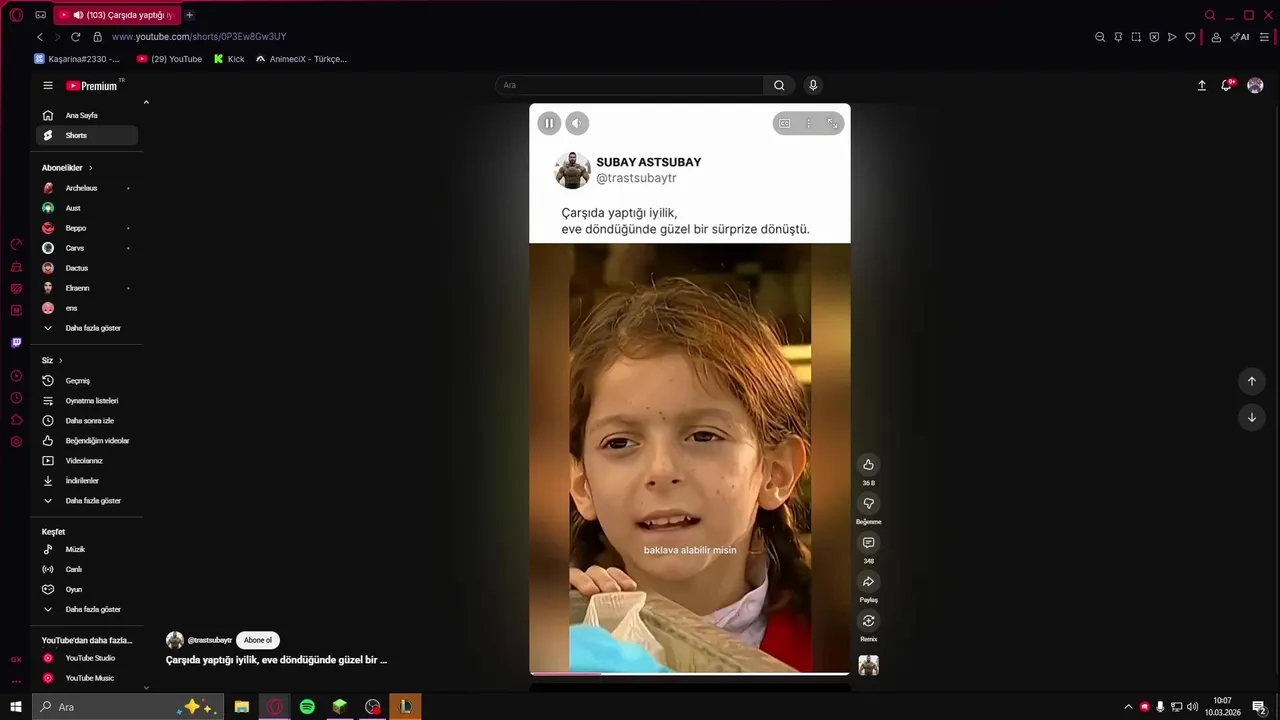Start voice search with the microphone
1280x720 pixels.
(x=813, y=85)
